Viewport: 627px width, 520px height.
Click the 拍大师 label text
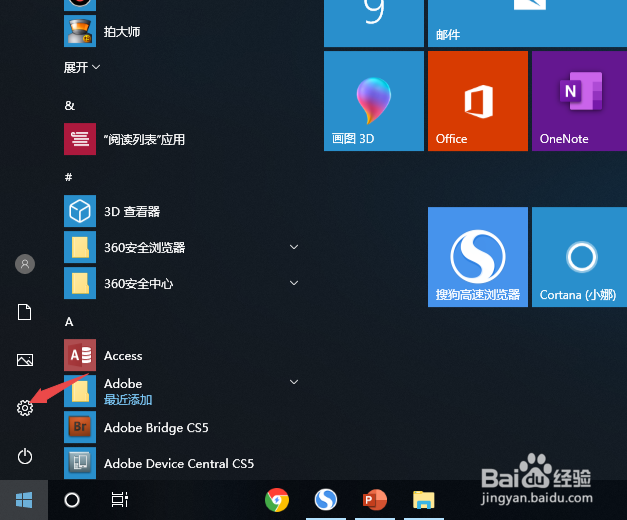tap(122, 32)
